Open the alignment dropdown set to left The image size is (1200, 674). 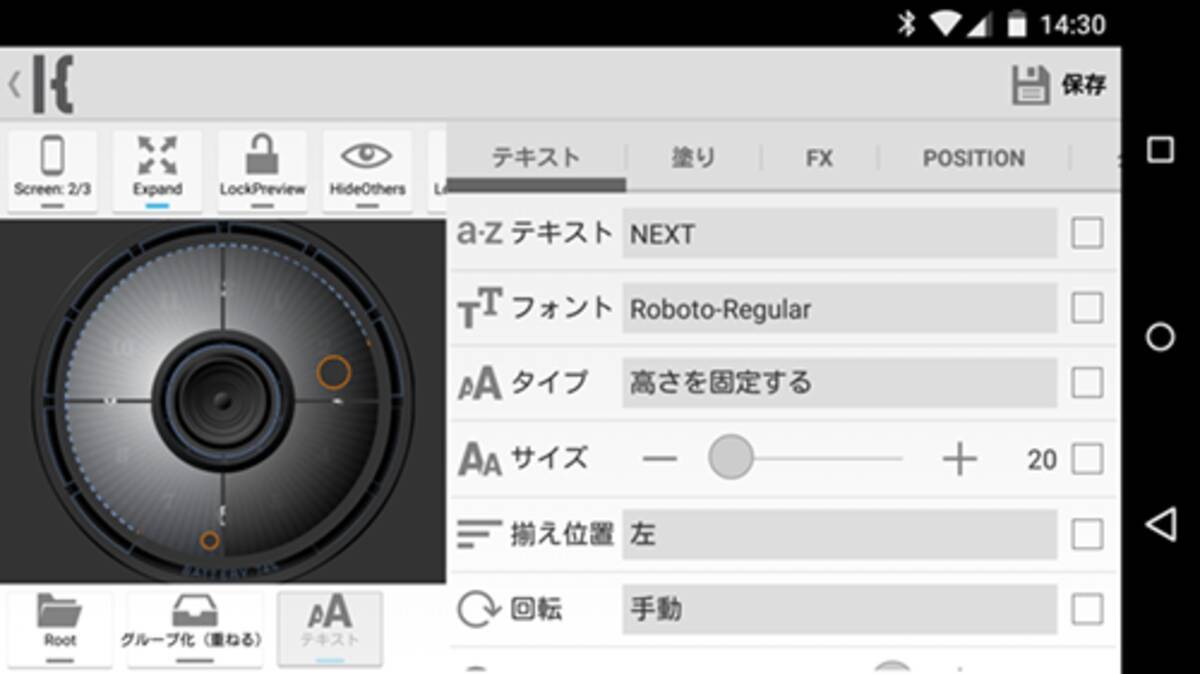pos(838,535)
